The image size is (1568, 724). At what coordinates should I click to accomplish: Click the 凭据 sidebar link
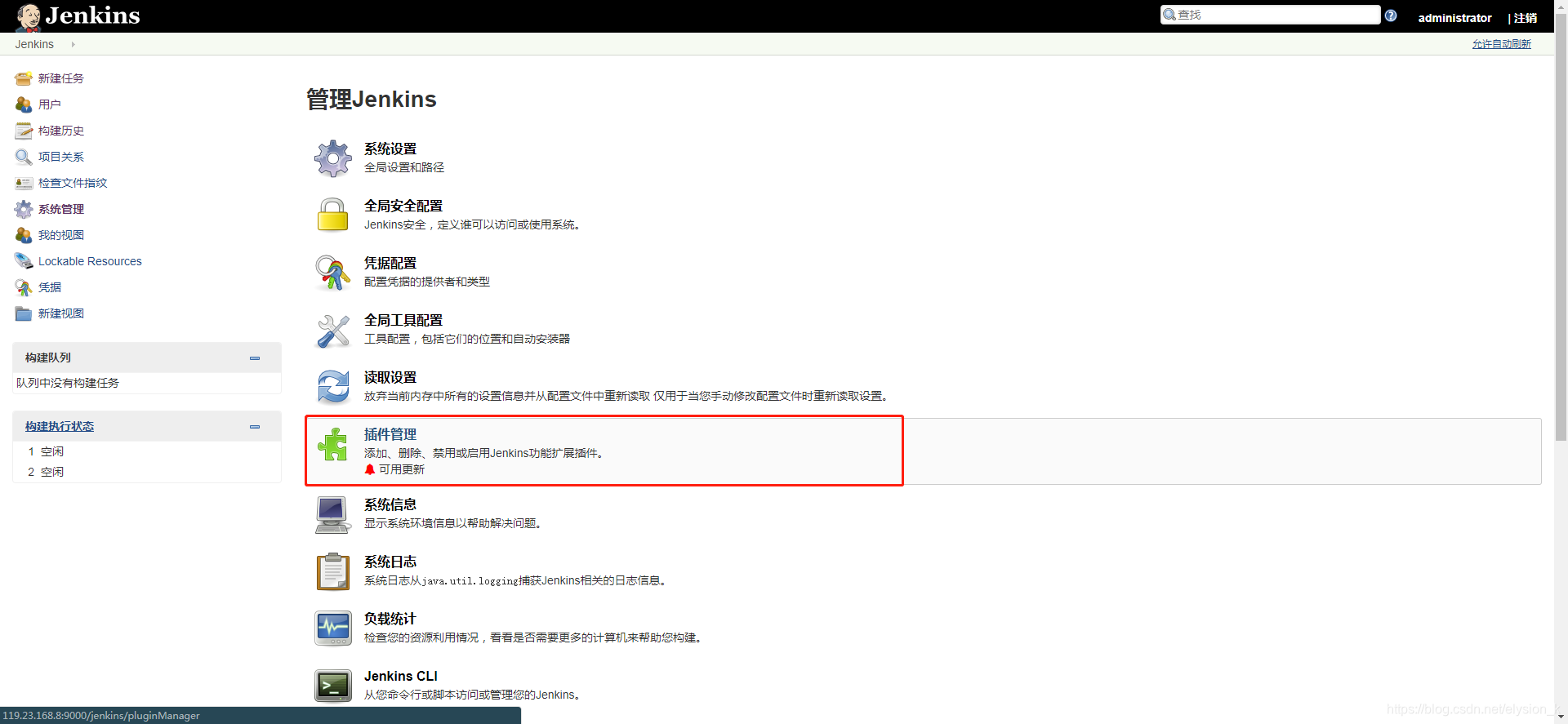[50, 287]
